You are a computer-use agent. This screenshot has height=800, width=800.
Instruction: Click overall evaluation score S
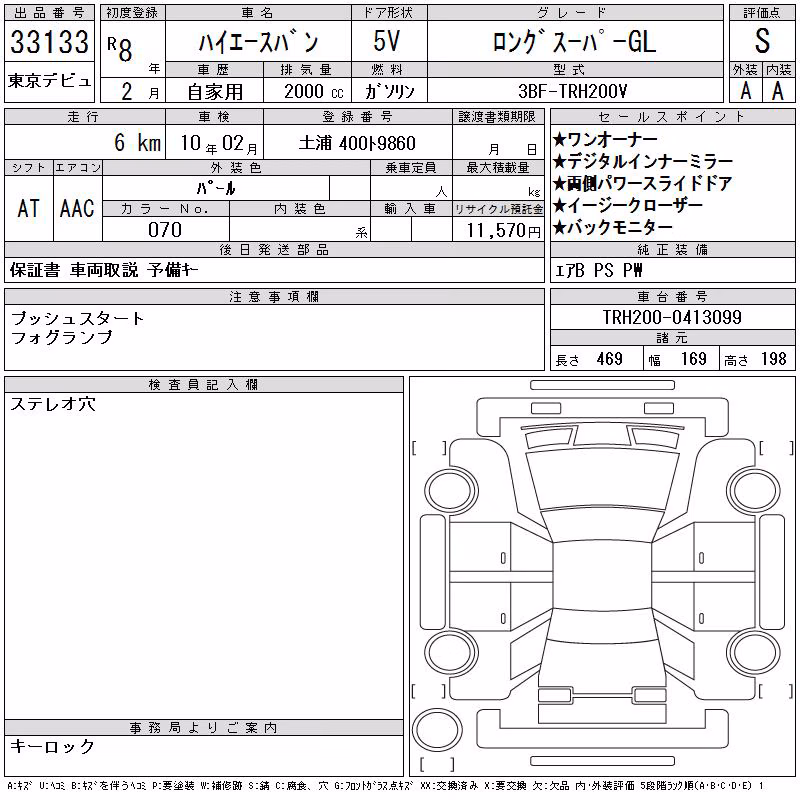(x=762, y=41)
